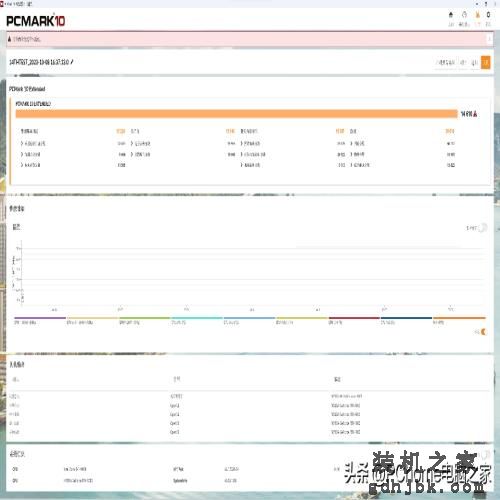Expand the Web Browsing score row
The image size is (500, 500).
(73, 165)
